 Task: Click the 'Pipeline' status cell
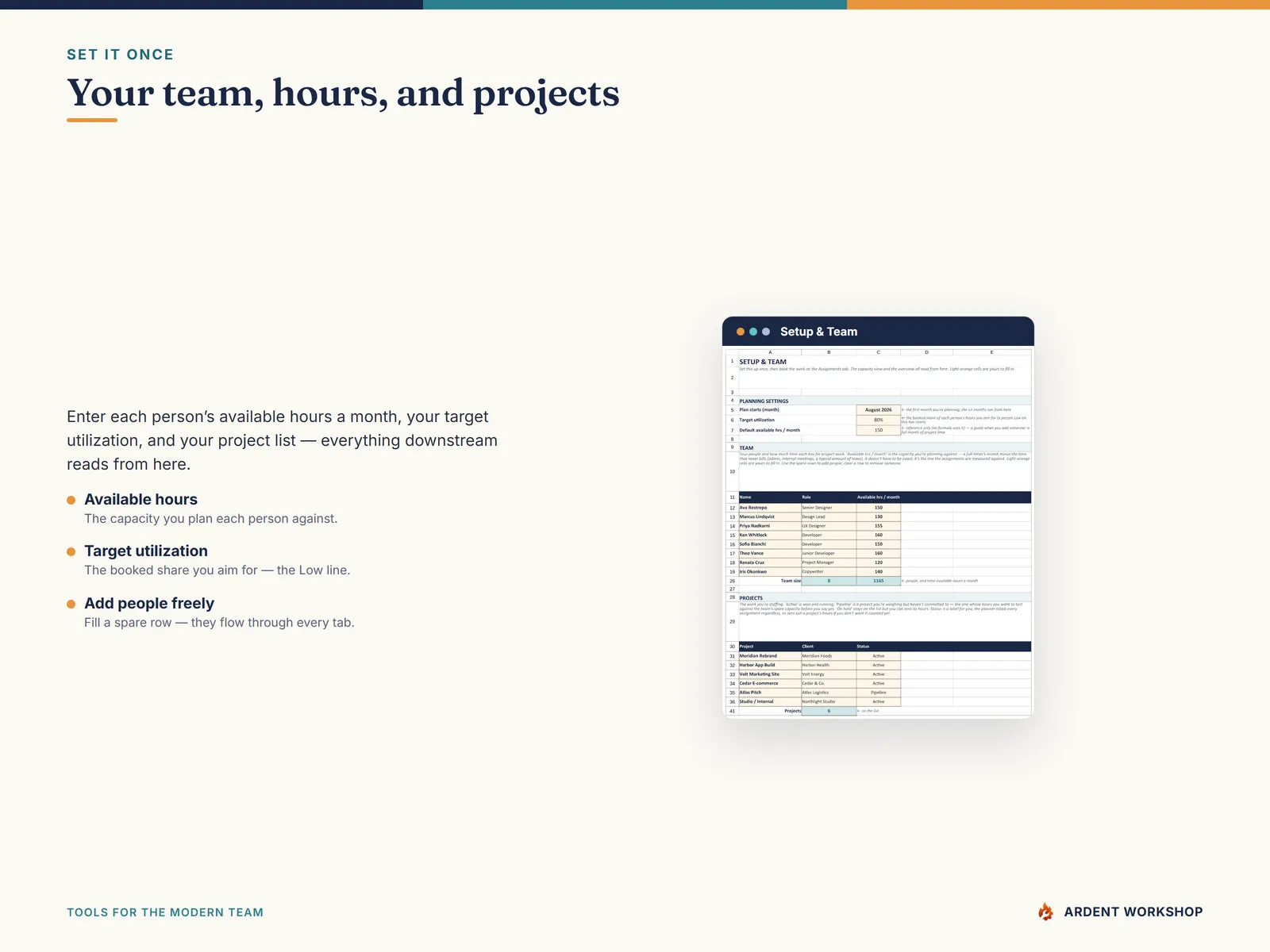tap(878, 693)
